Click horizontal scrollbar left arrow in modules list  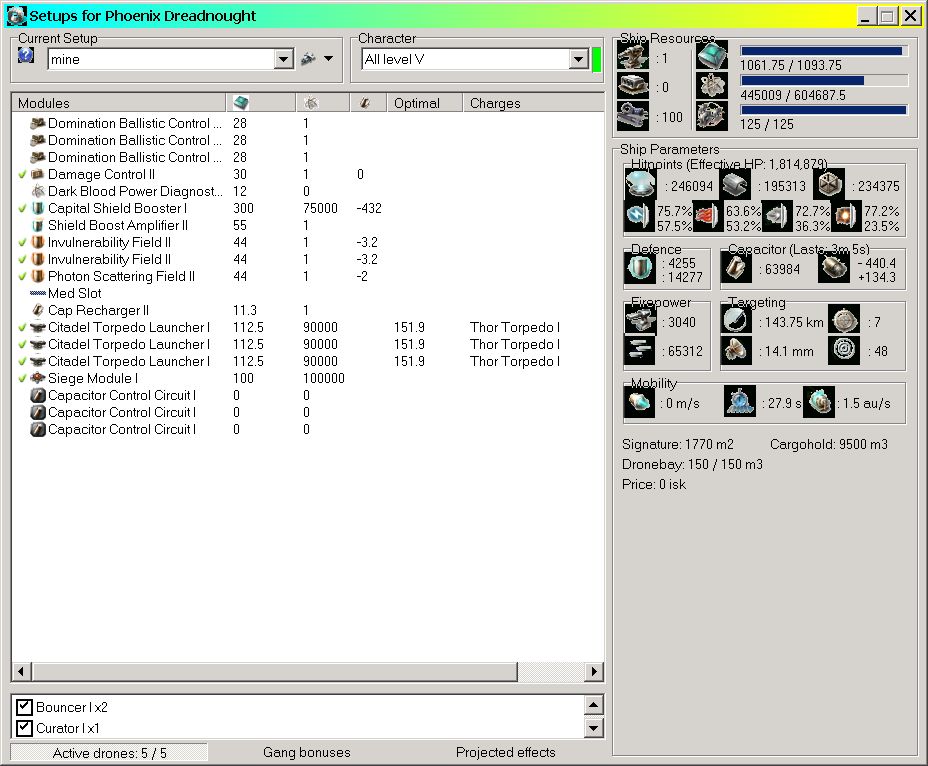[x=21, y=671]
